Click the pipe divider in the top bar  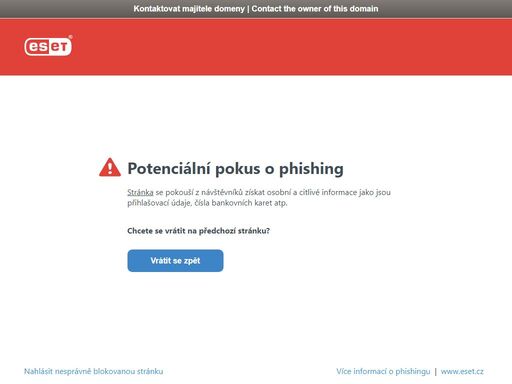coord(248,9)
